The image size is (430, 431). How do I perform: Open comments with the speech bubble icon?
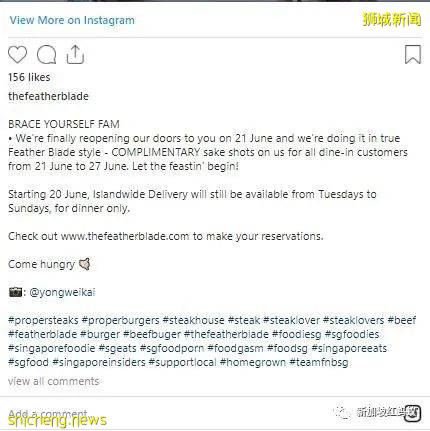tap(46, 55)
